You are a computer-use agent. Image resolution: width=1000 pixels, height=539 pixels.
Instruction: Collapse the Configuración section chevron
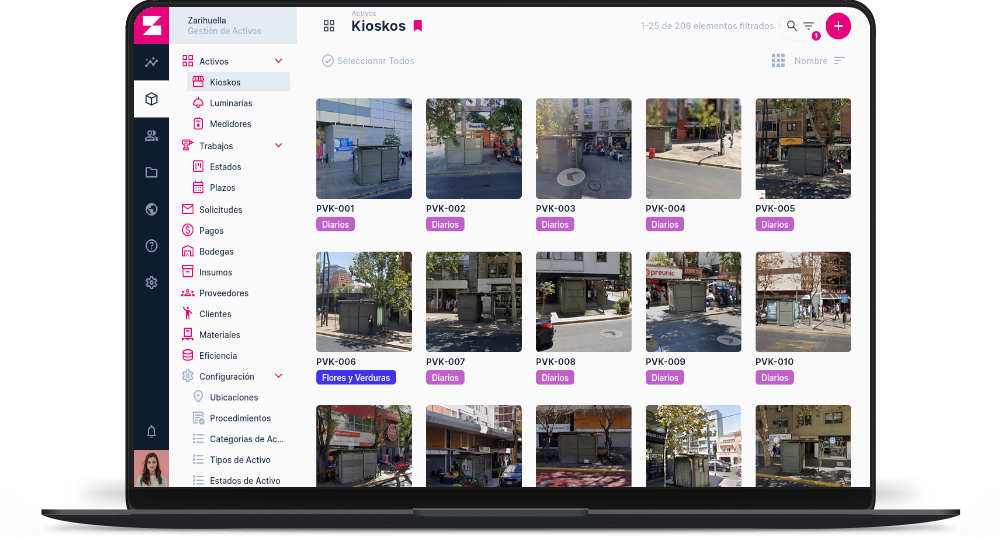tap(279, 377)
